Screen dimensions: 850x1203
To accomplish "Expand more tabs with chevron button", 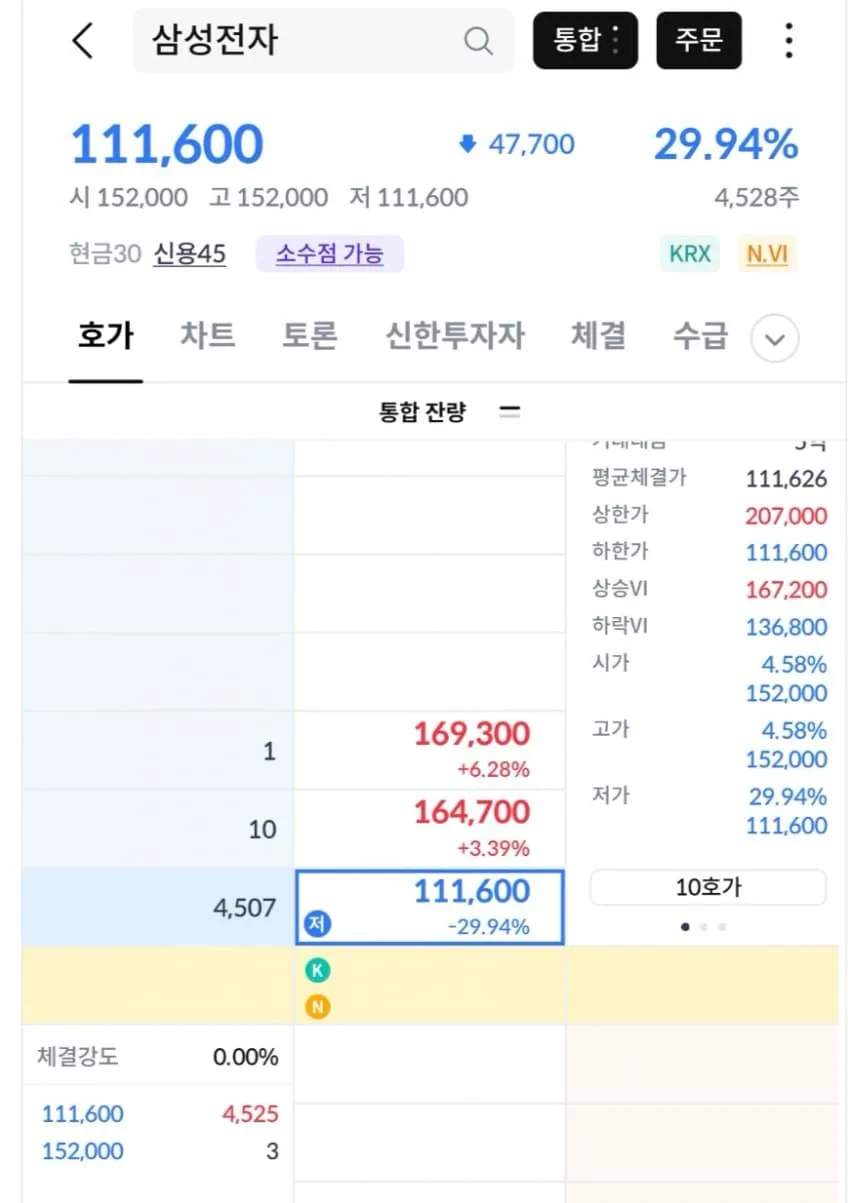I will [775, 340].
